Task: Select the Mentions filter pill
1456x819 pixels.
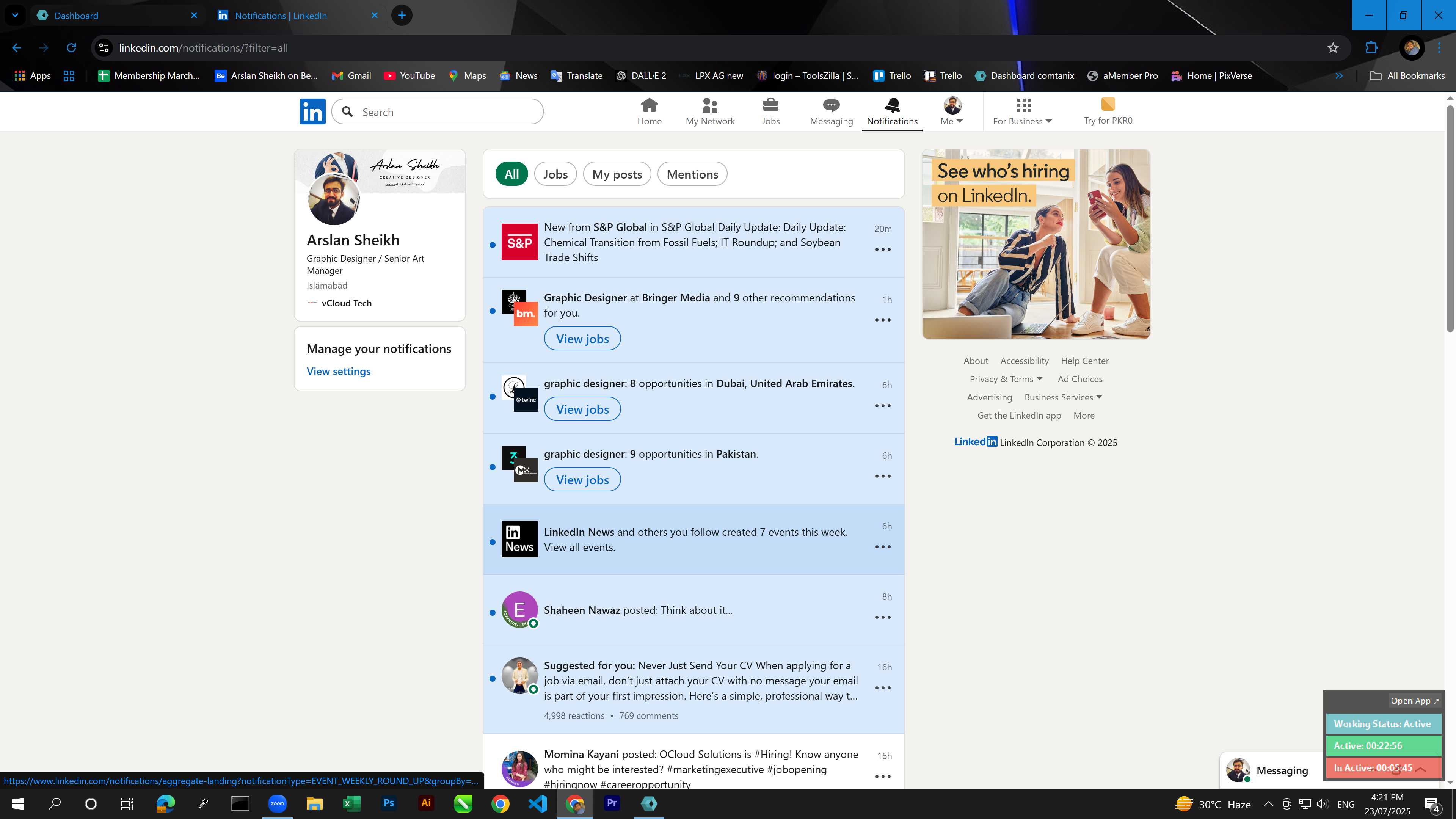Action: 692,174
